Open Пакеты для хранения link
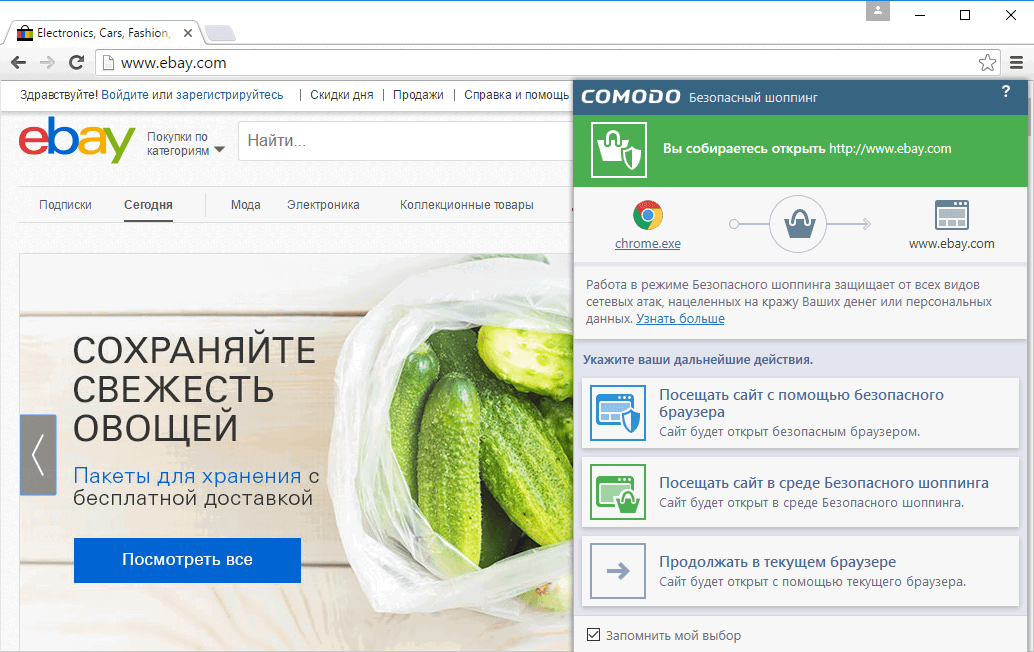This screenshot has width=1034, height=652. [x=187, y=475]
